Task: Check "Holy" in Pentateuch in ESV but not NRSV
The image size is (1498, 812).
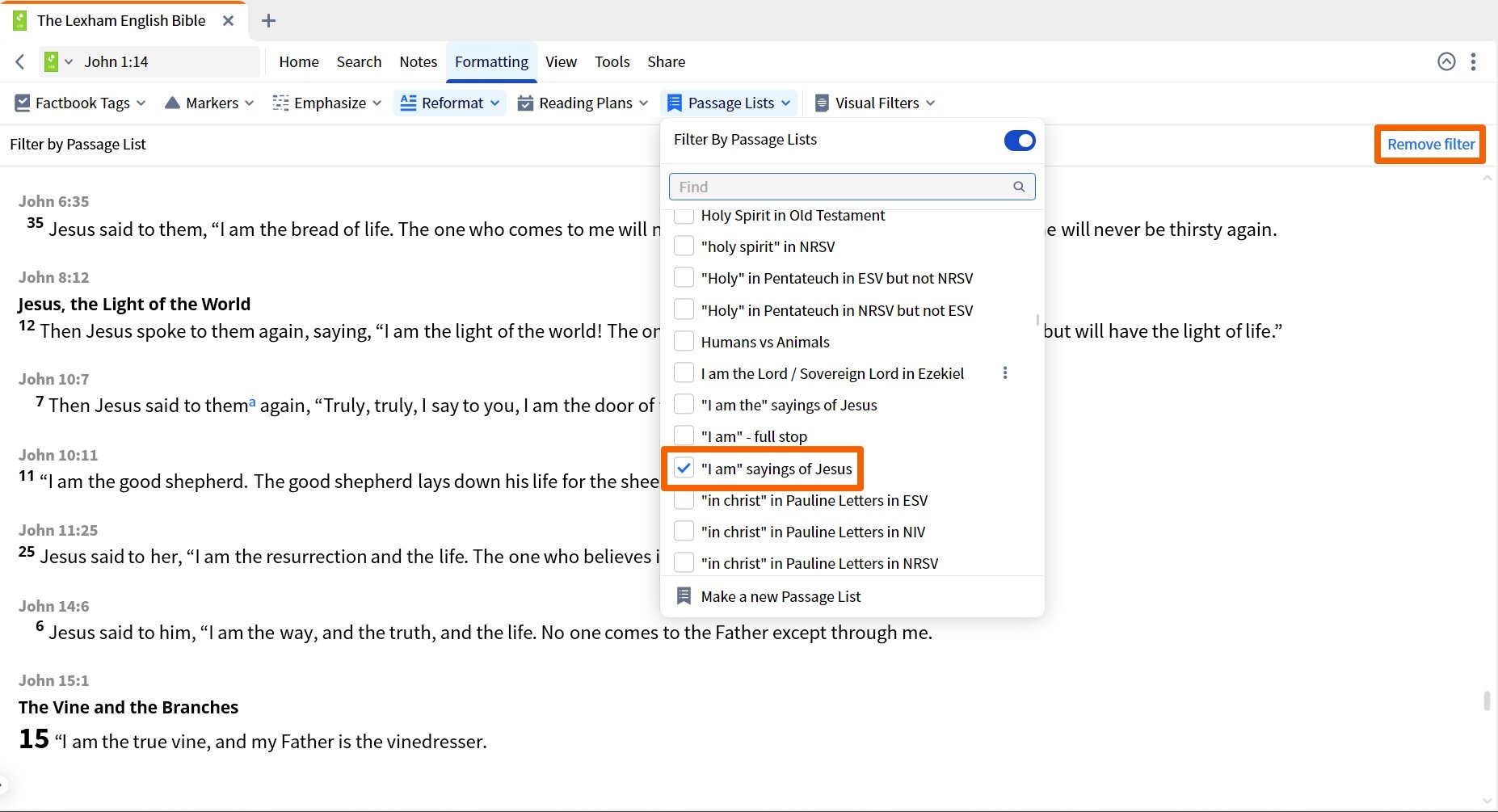Action: click(x=684, y=277)
